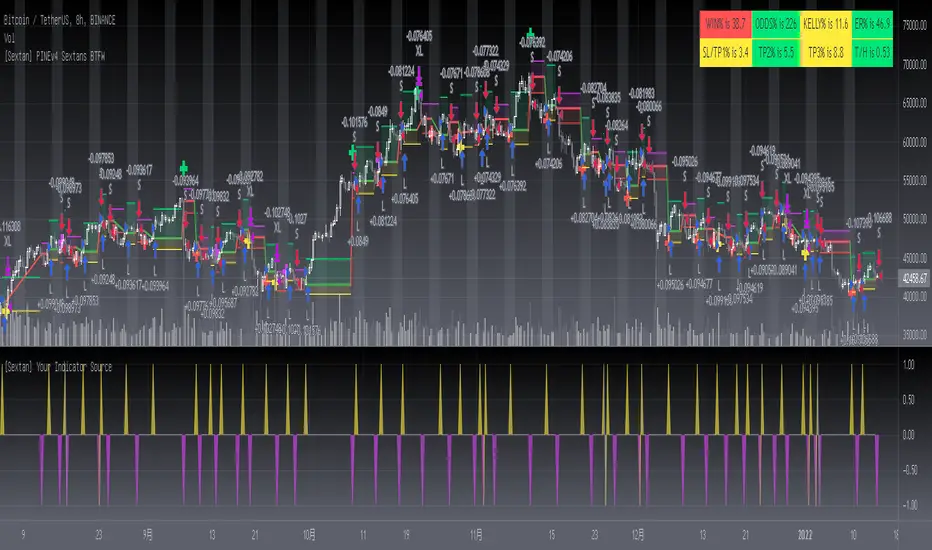This screenshot has height=550, width=932.
Task: Click the 19 date label on time axis
Action: (406, 535)
